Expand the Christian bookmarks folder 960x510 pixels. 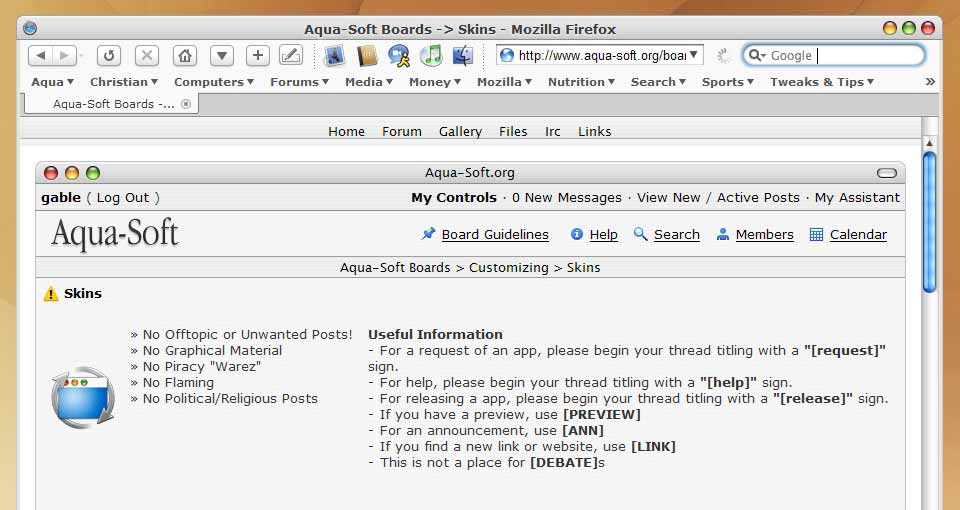[x=124, y=82]
